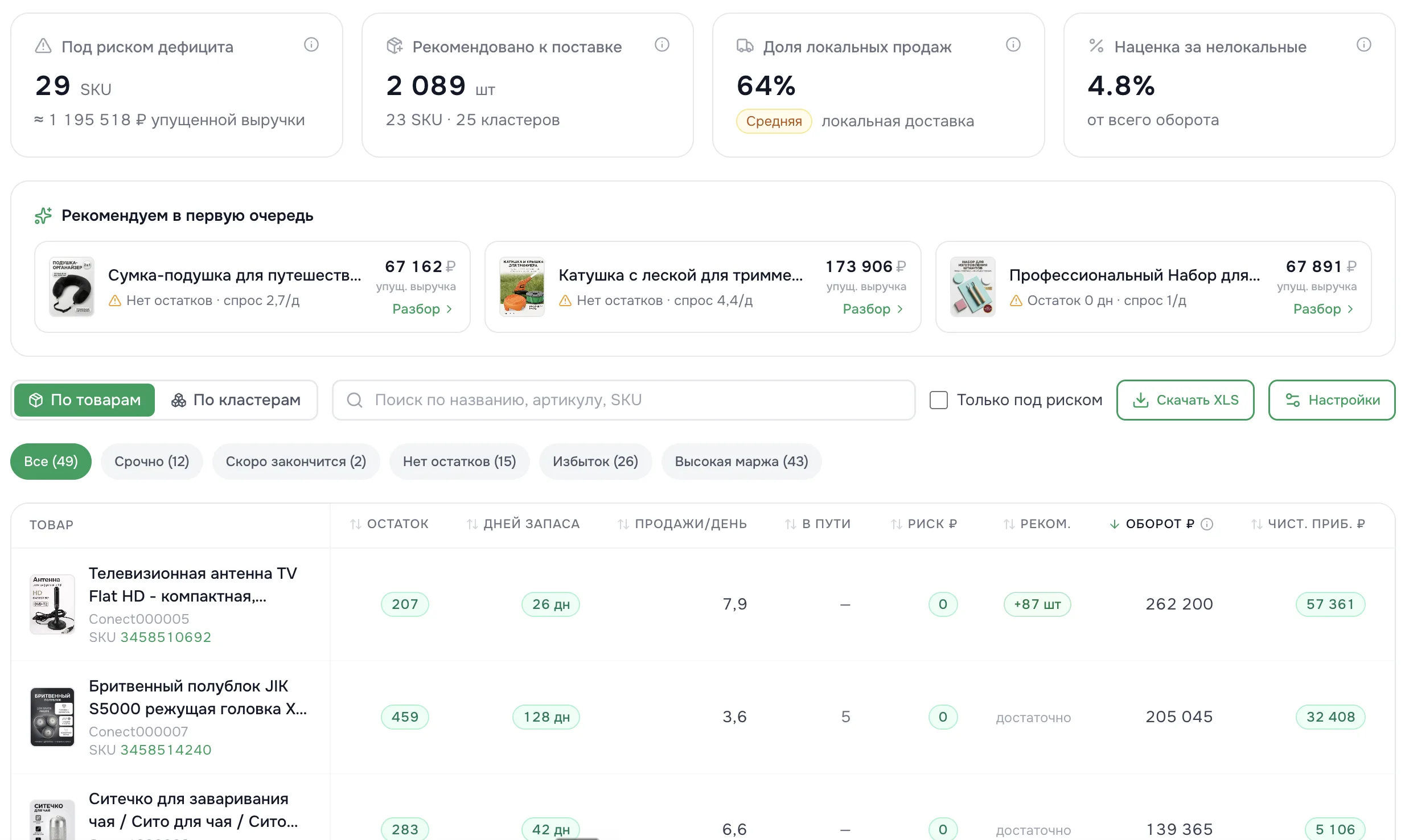Click '128 дн' days of stock badge
Viewport: 1405px width, 840px height.
pos(547,717)
